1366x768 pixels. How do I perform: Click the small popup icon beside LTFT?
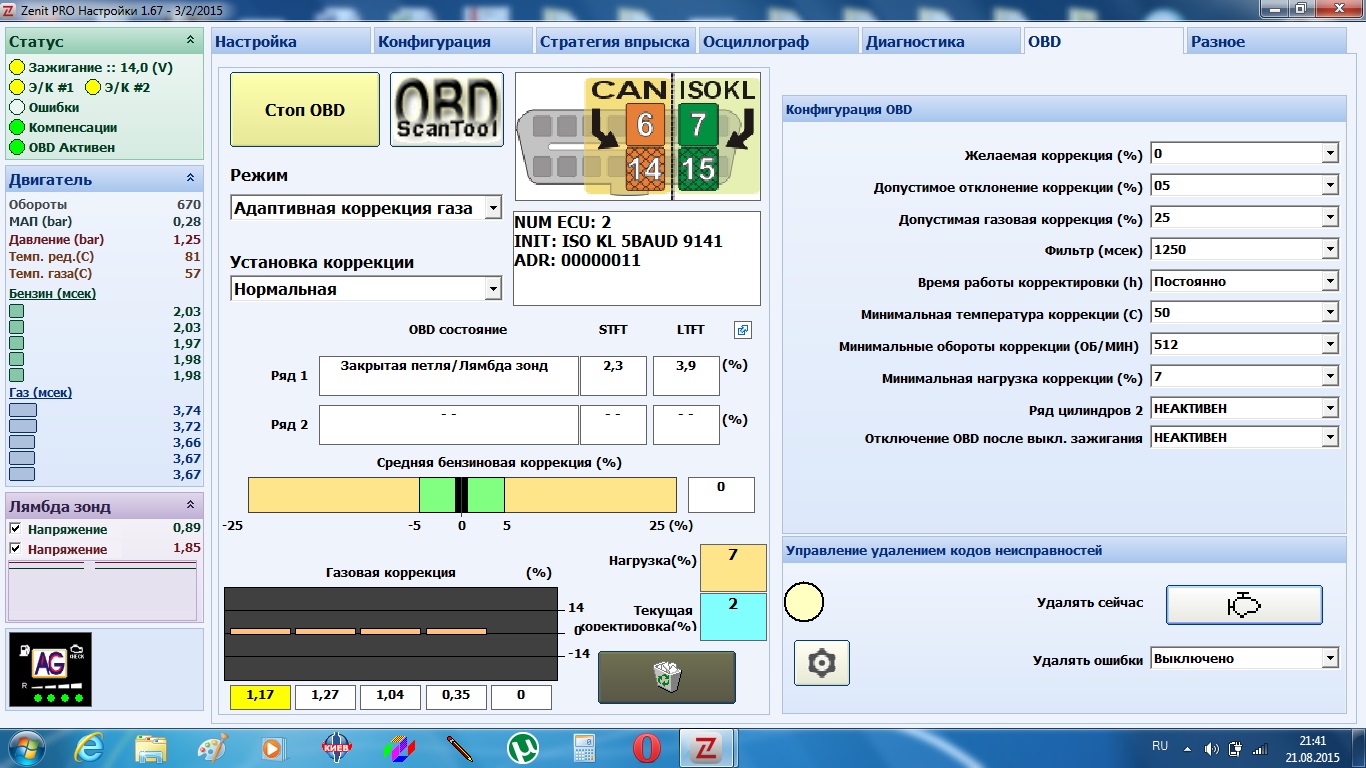742,330
